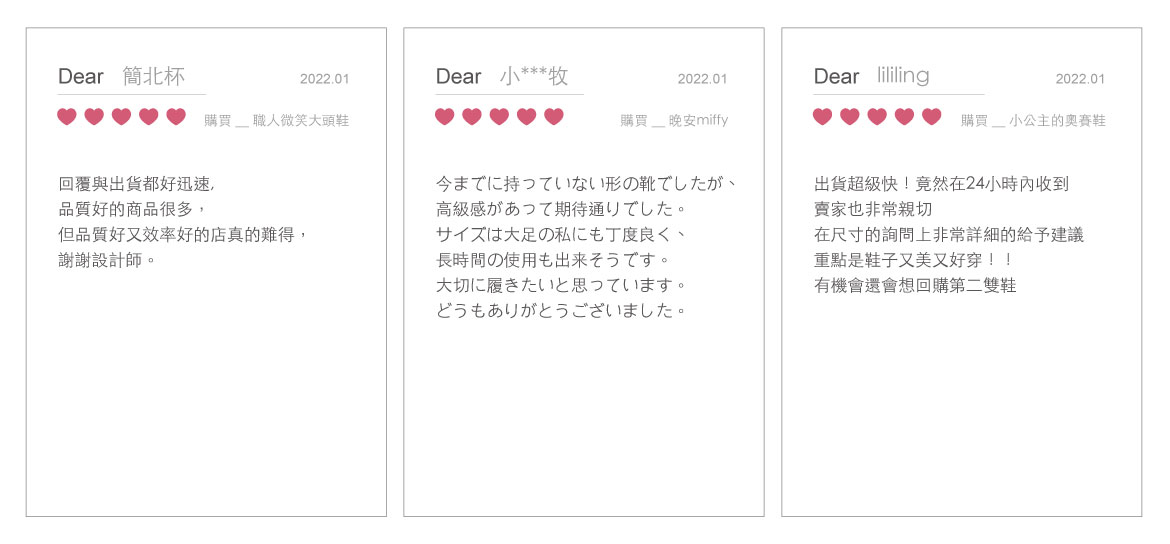Click reviewer name 小***牧
1170x544 pixels.
(533, 76)
